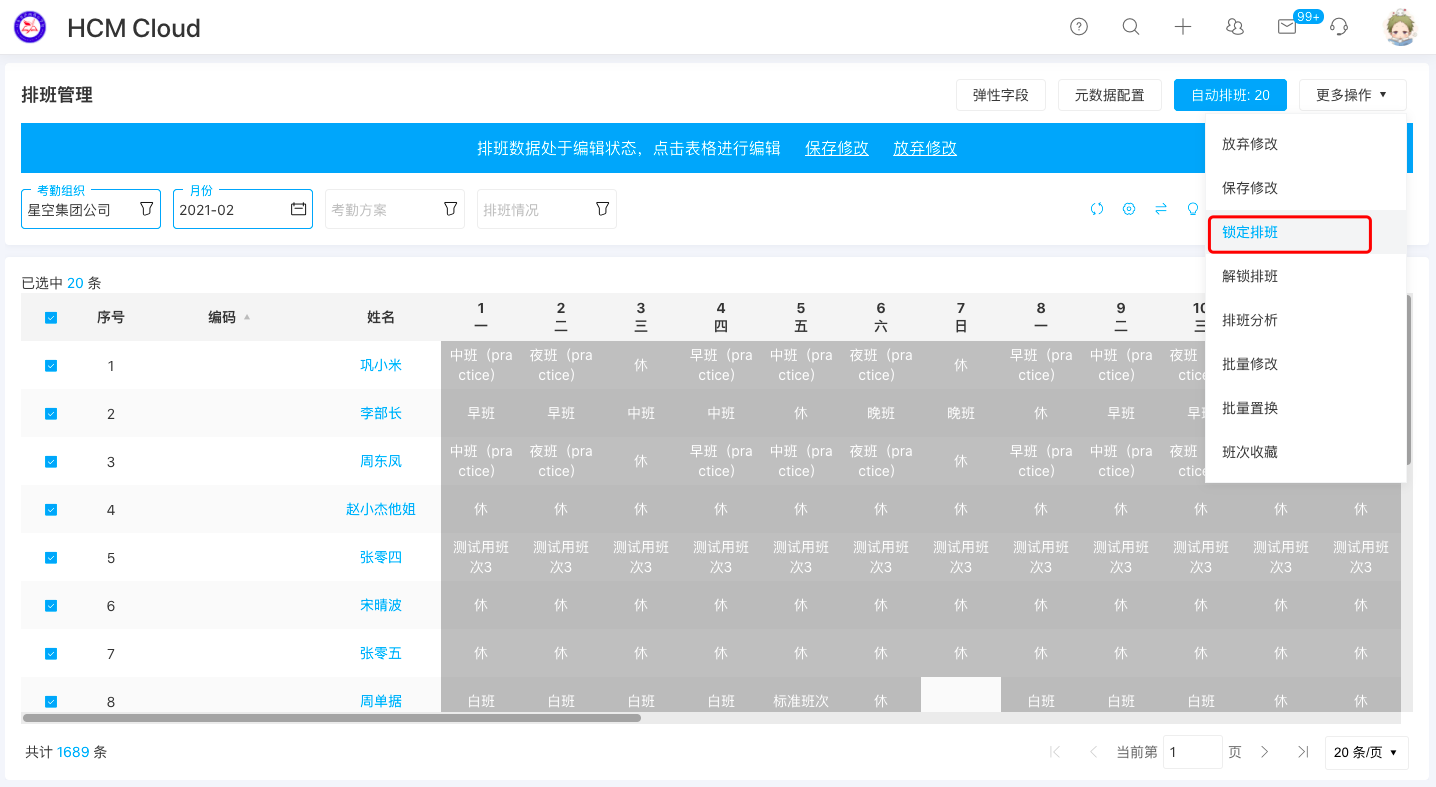Click the refresh icon in the filter toolbar
Viewport: 1436px width, 787px height.
(1097, 209)
